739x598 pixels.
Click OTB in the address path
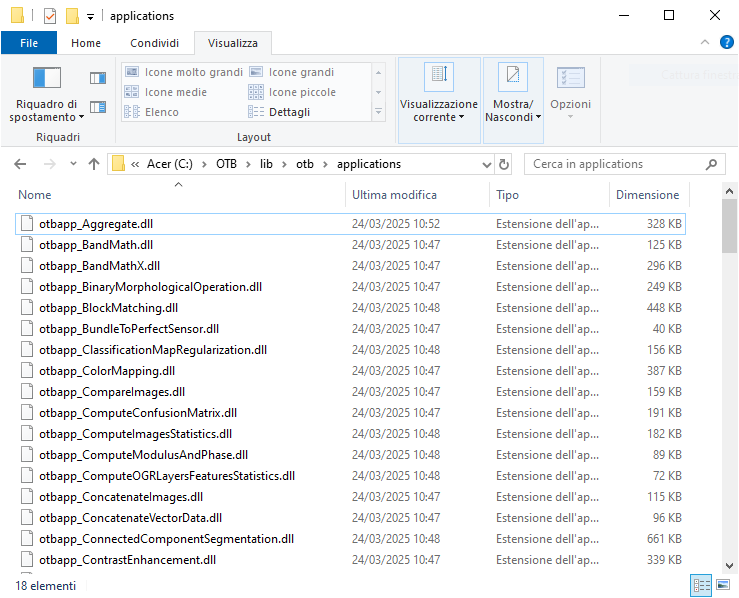(x=226, y=164)
